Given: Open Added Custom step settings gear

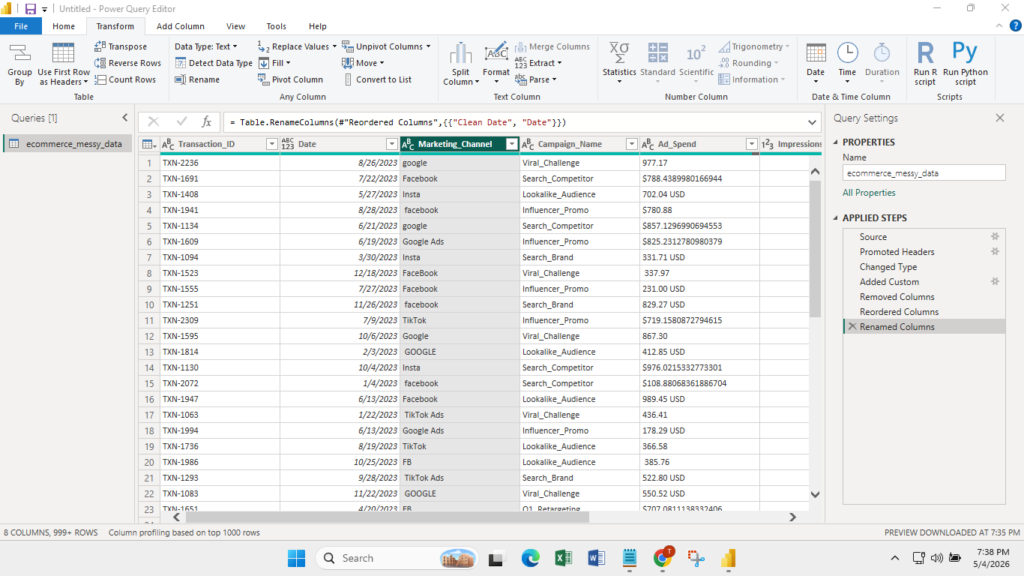Looking at the screenshot, I should click(x=995, y=281).
